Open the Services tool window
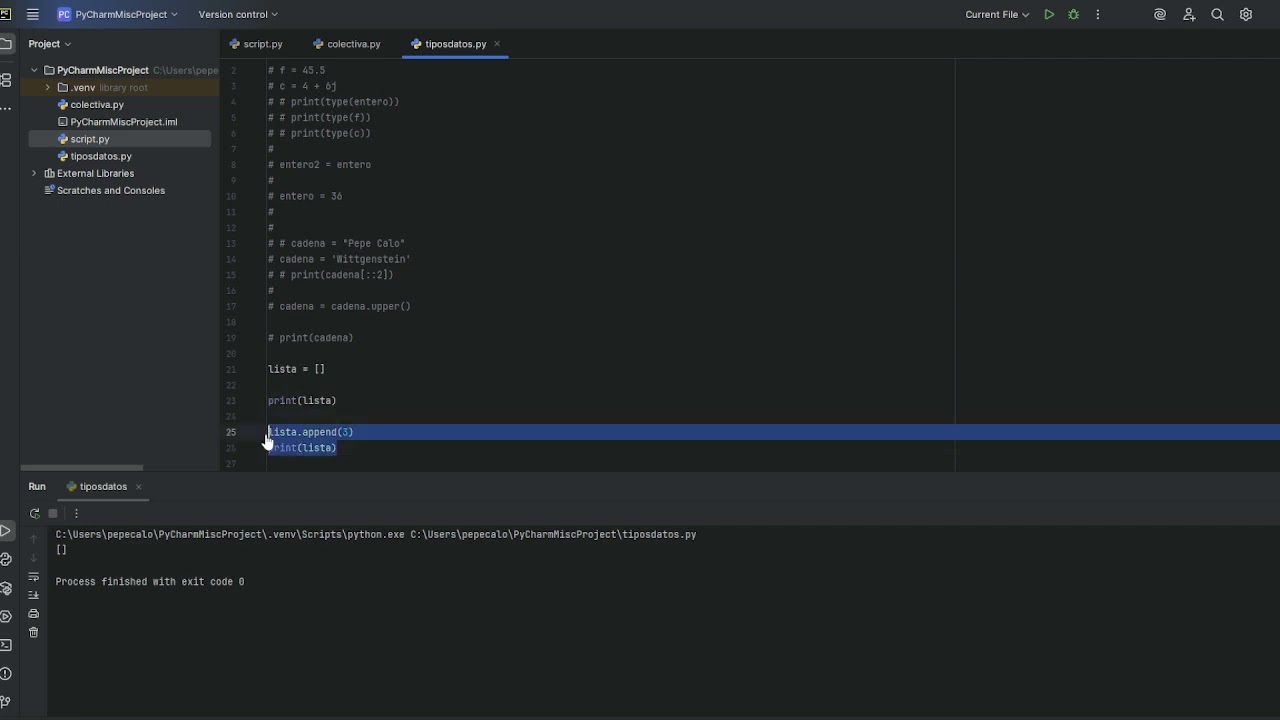The image size is (1280, 720). coord(6,616)
